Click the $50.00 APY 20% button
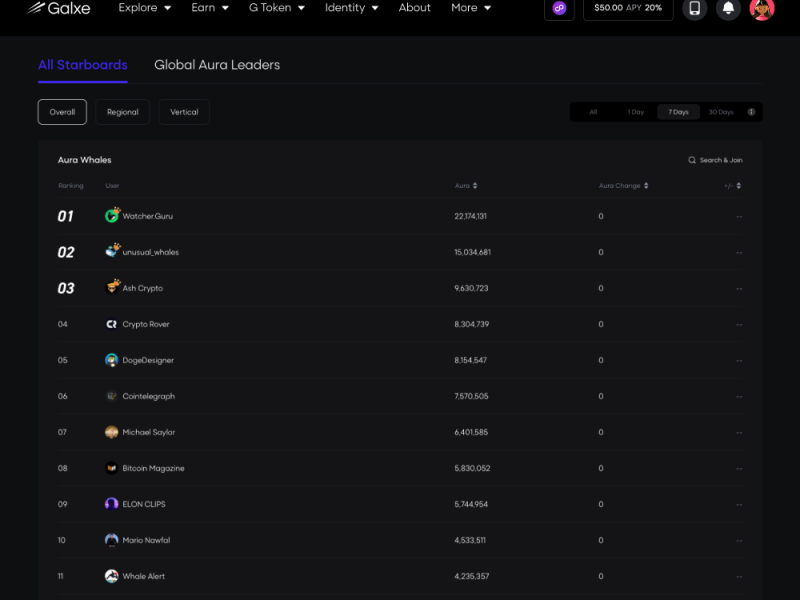 tap(628, 8)
